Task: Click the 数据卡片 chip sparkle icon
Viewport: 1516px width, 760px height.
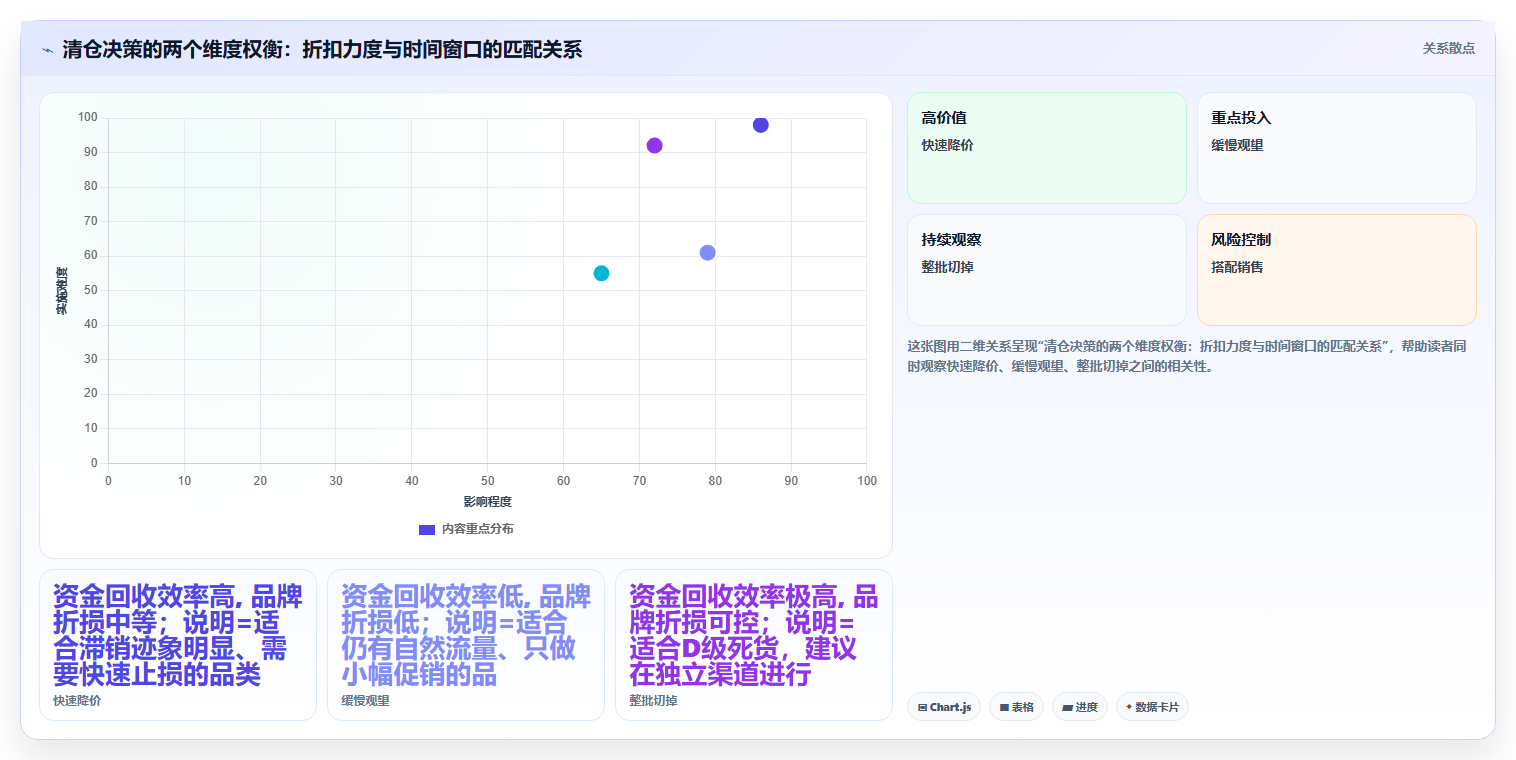Action: click(x=1129, y=707)
